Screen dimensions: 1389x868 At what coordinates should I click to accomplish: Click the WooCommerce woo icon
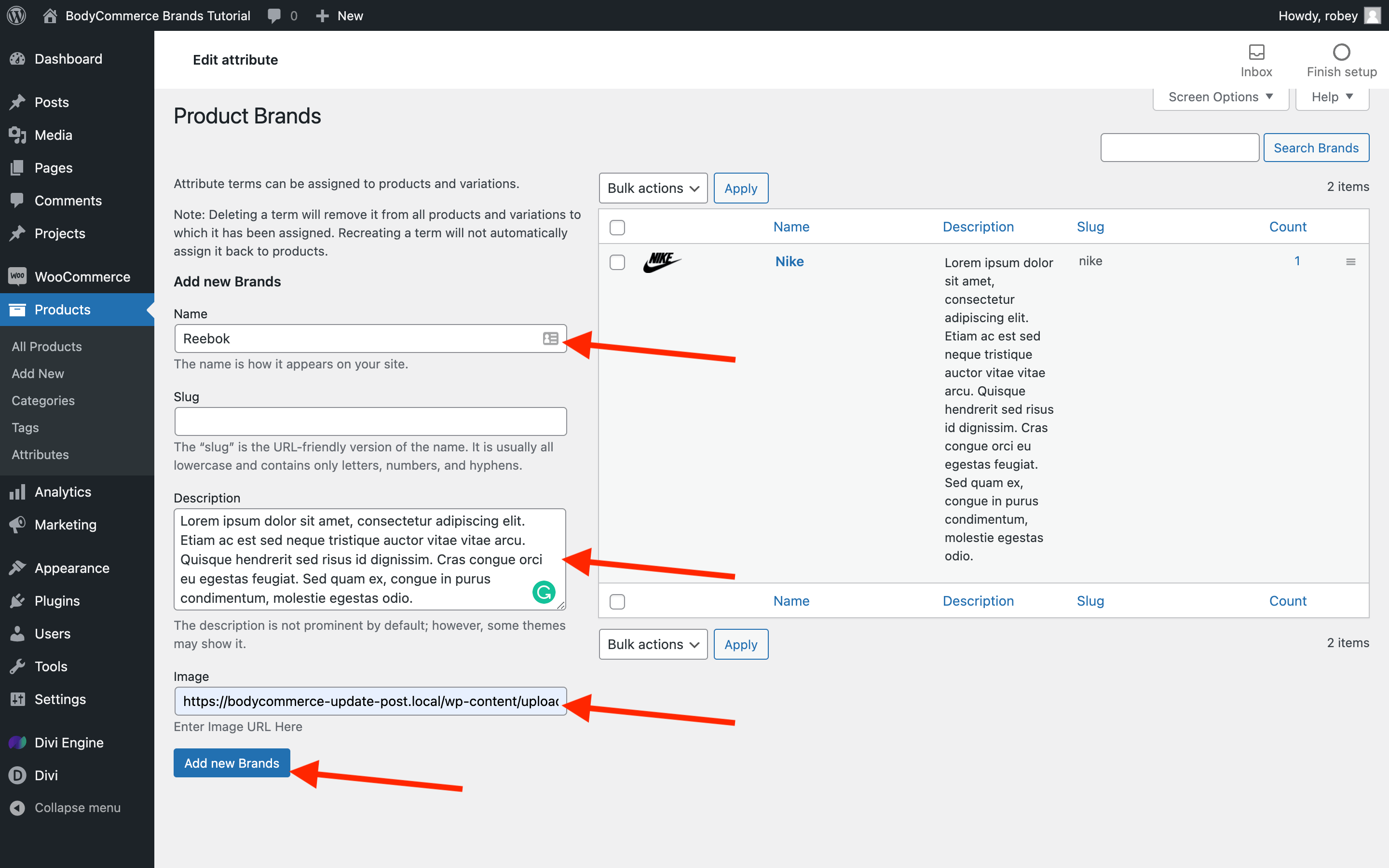pos(18,276)
